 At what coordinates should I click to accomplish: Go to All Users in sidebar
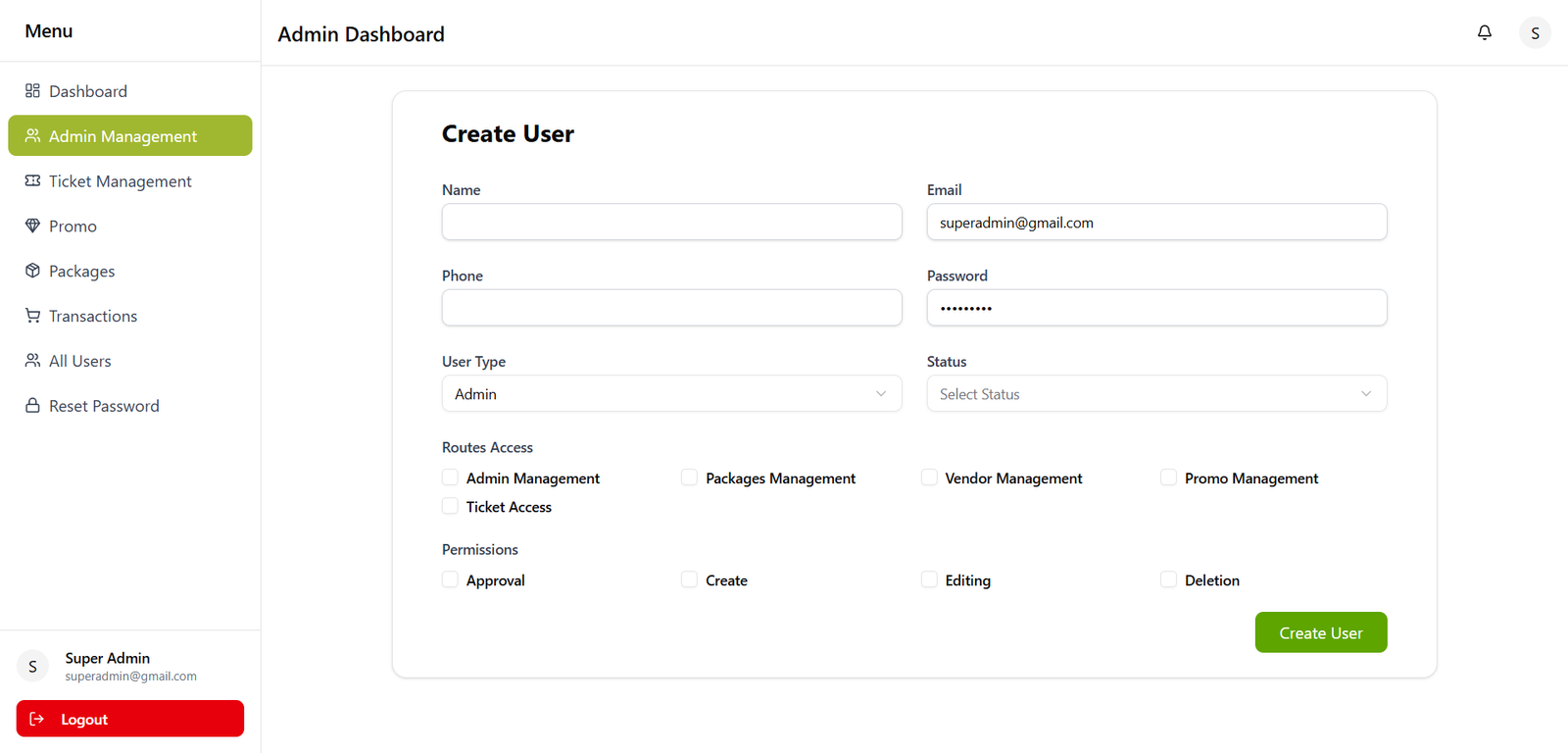tap(80, 361)
